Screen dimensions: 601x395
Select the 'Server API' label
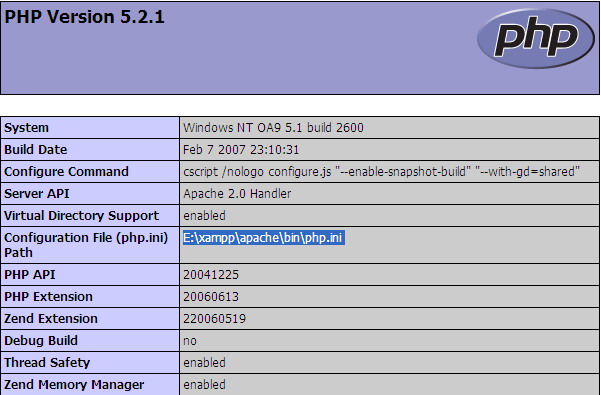[37, 193]
